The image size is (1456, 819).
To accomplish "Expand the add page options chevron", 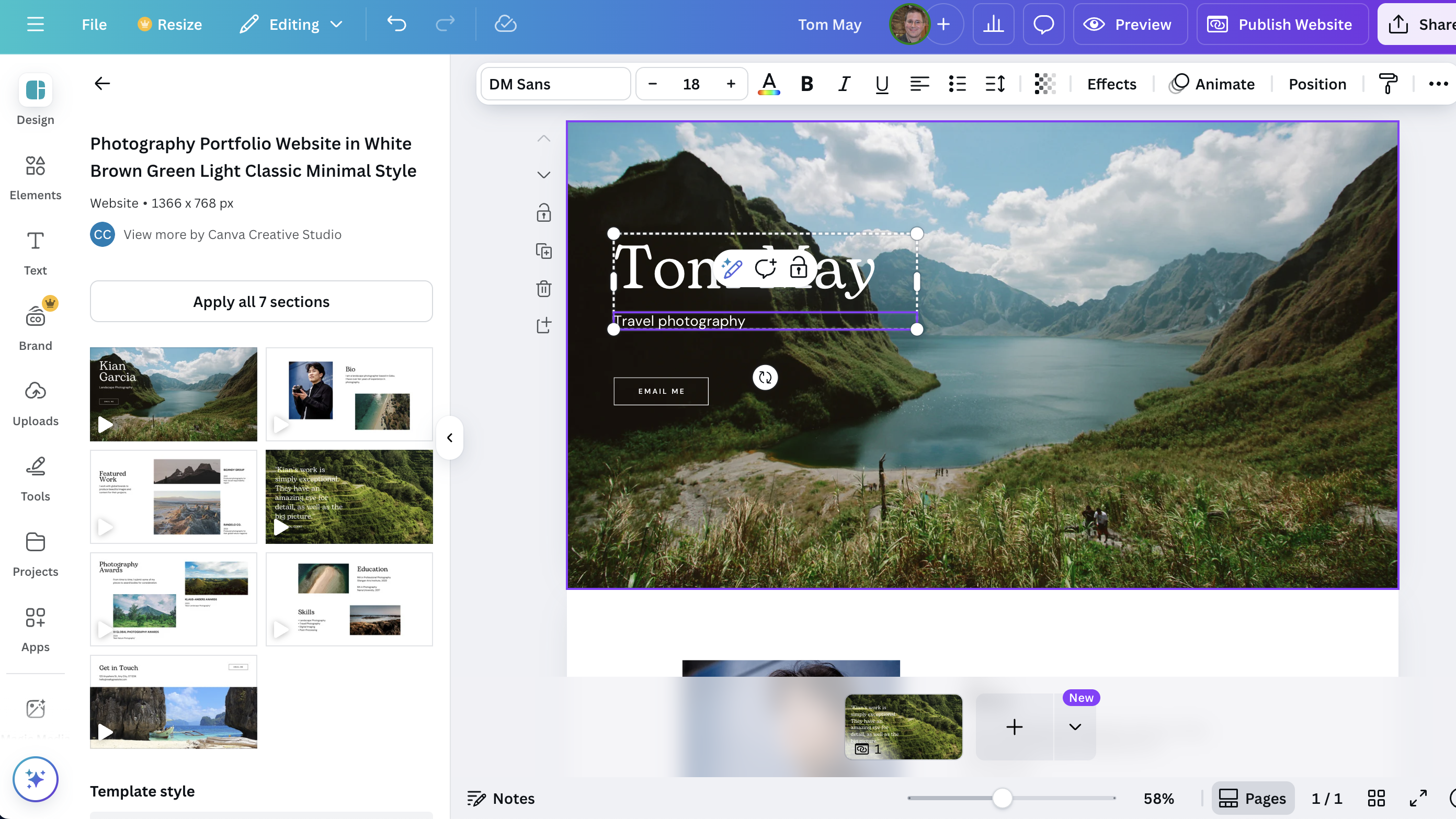I will (1074, 726).
